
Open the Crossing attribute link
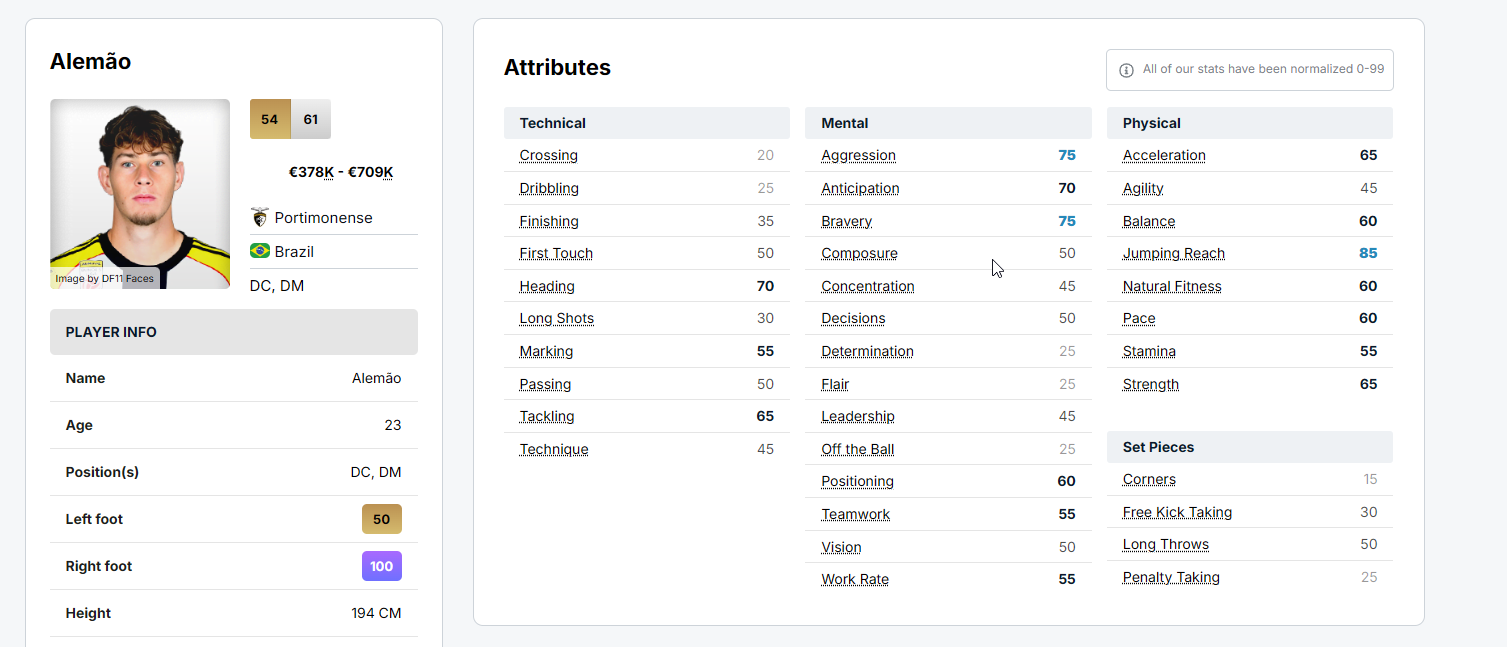point(548,155)
